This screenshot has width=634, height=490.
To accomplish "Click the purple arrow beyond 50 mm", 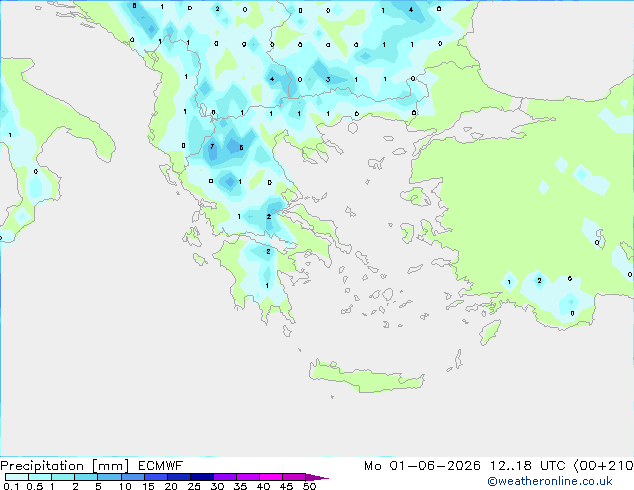I will pos(317,477).
